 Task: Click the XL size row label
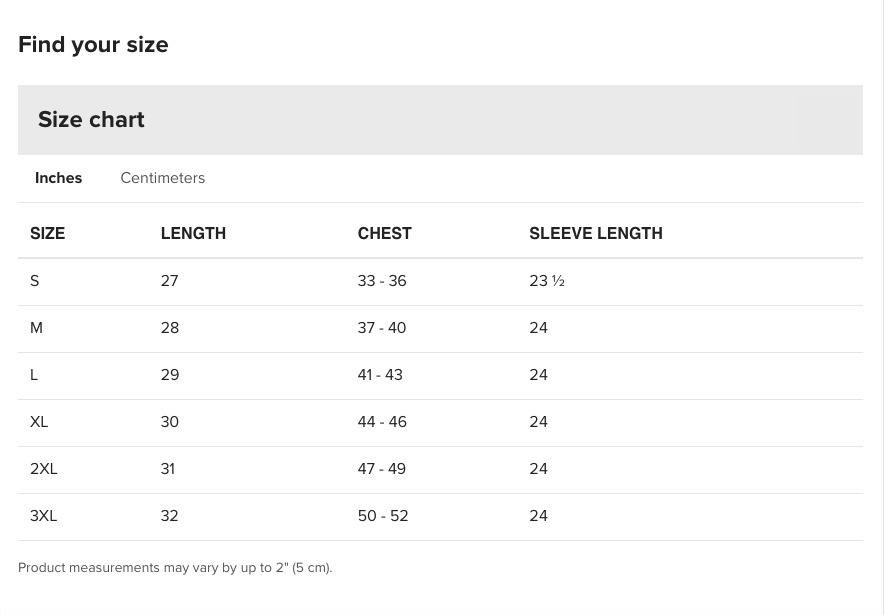click(x=39, y=422)
